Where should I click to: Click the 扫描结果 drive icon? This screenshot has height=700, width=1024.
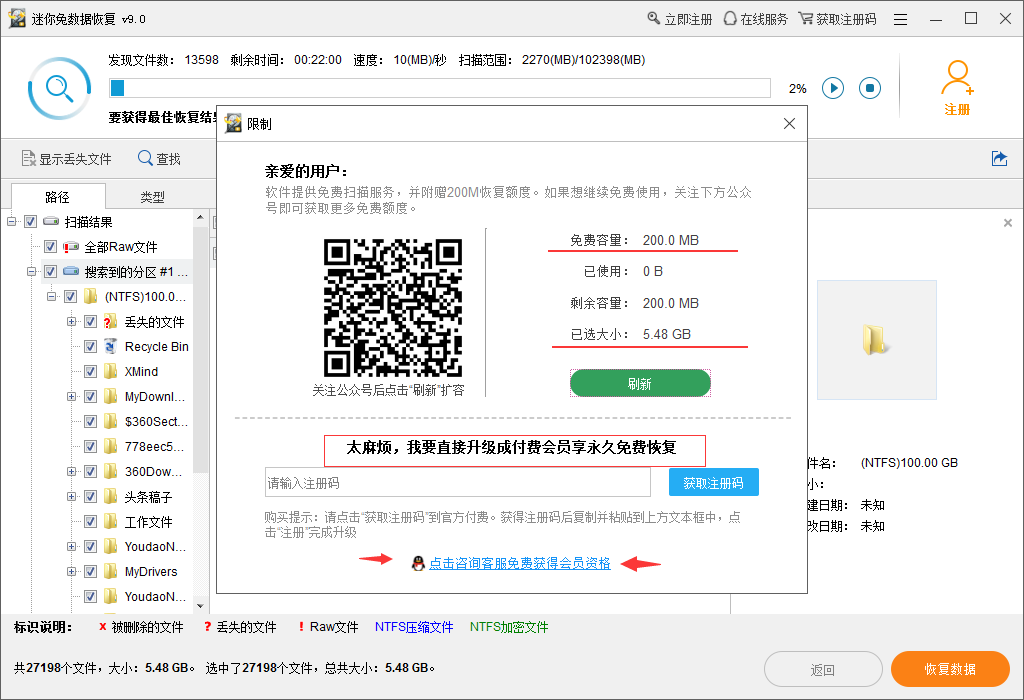[51, 221]
